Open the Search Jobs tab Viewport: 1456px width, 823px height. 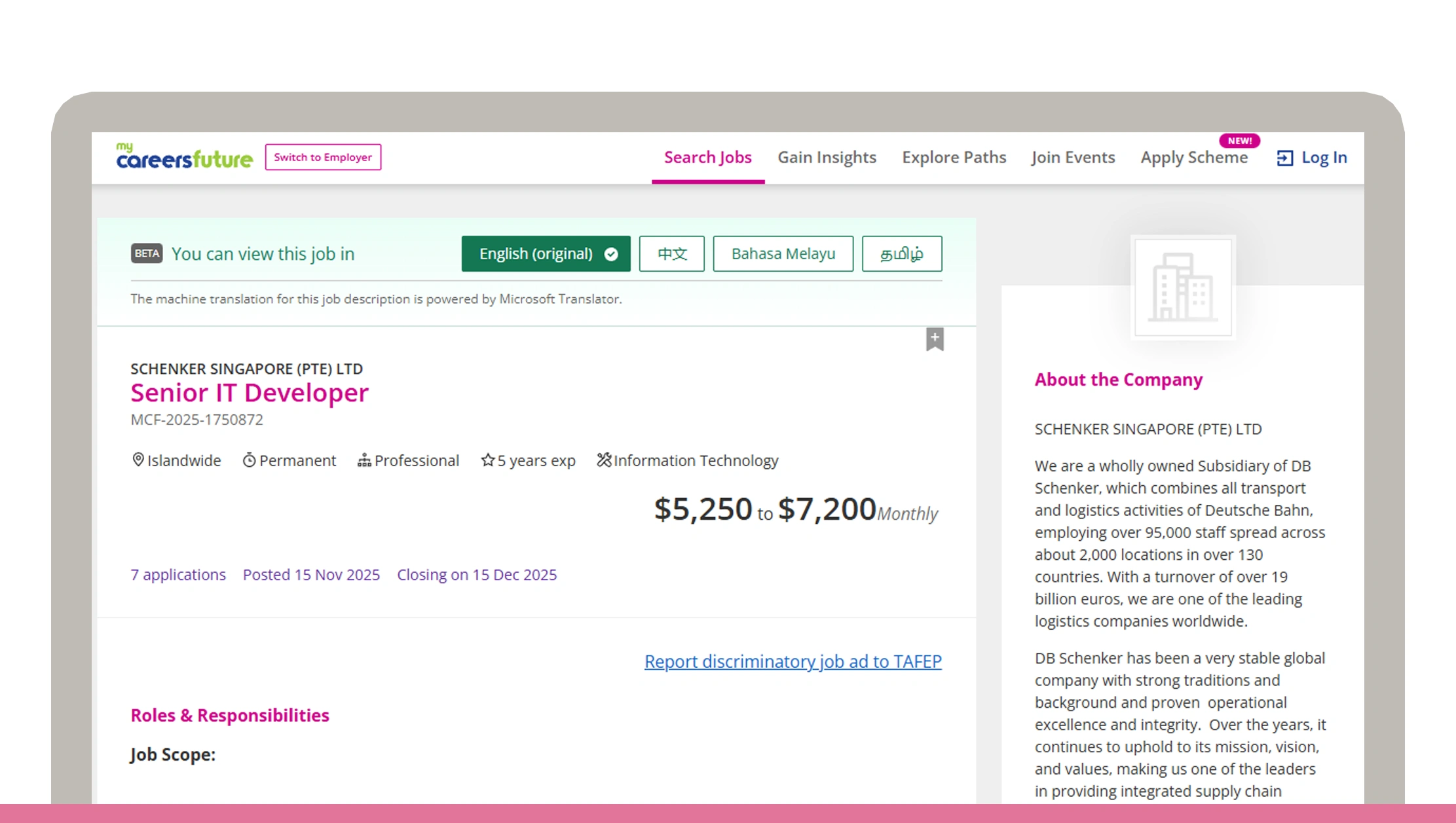(x=707, y=157)
